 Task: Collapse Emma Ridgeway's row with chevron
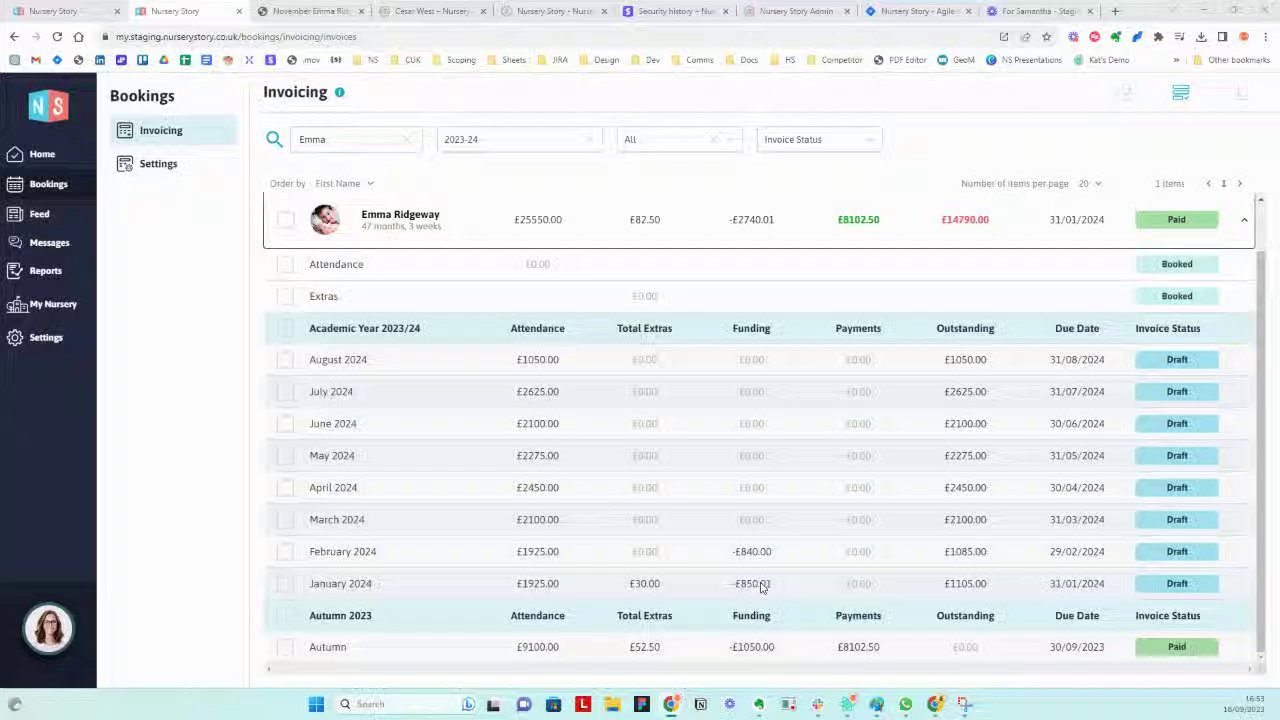click(1244, 220)
